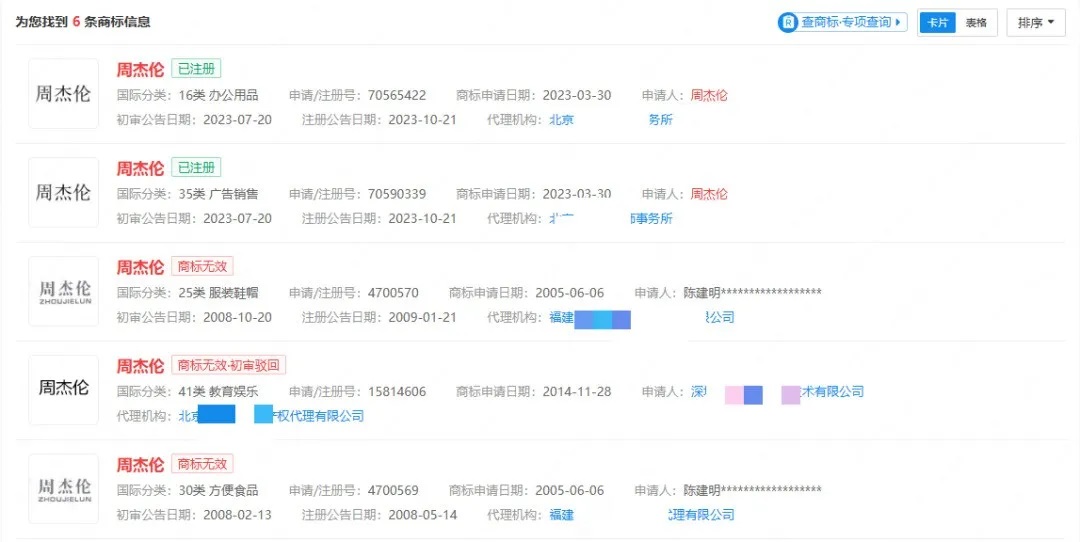
Task: Click the 35类 广告销售 classification text
Action: (218, 194)
